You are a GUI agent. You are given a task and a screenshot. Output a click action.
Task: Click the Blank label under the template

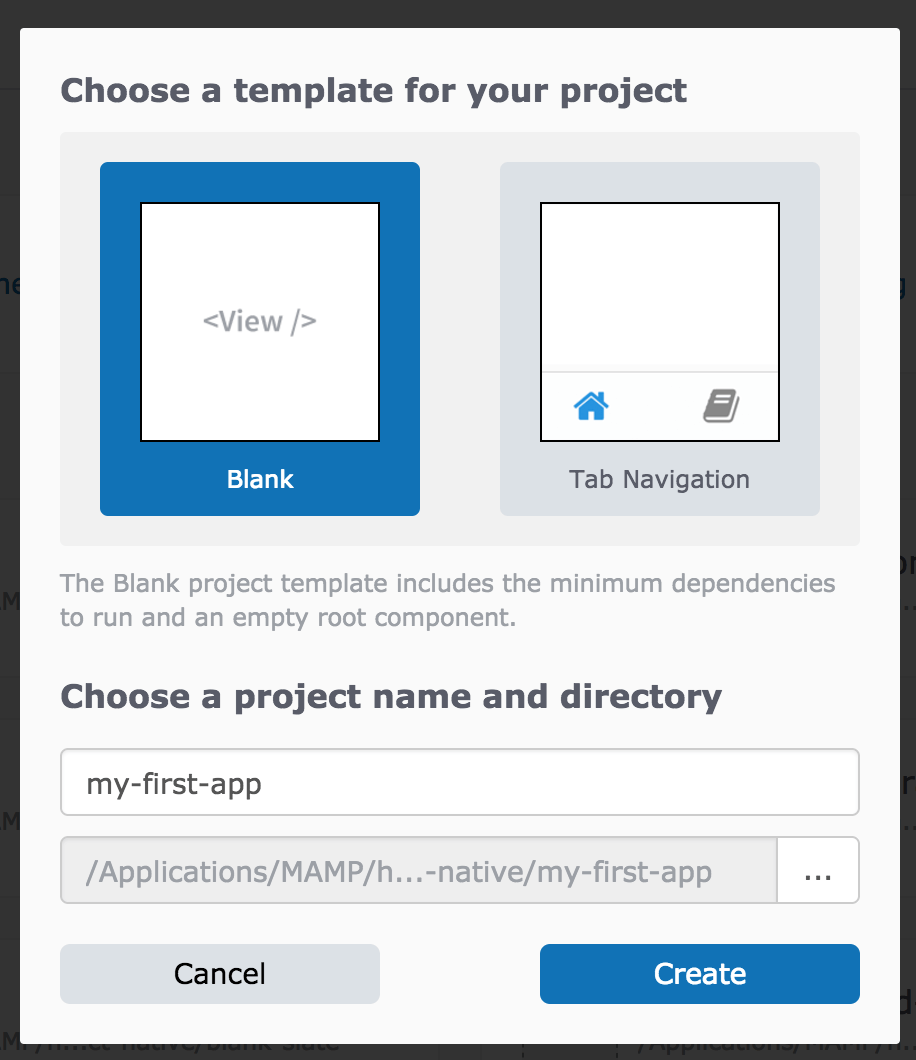[259, 479]
